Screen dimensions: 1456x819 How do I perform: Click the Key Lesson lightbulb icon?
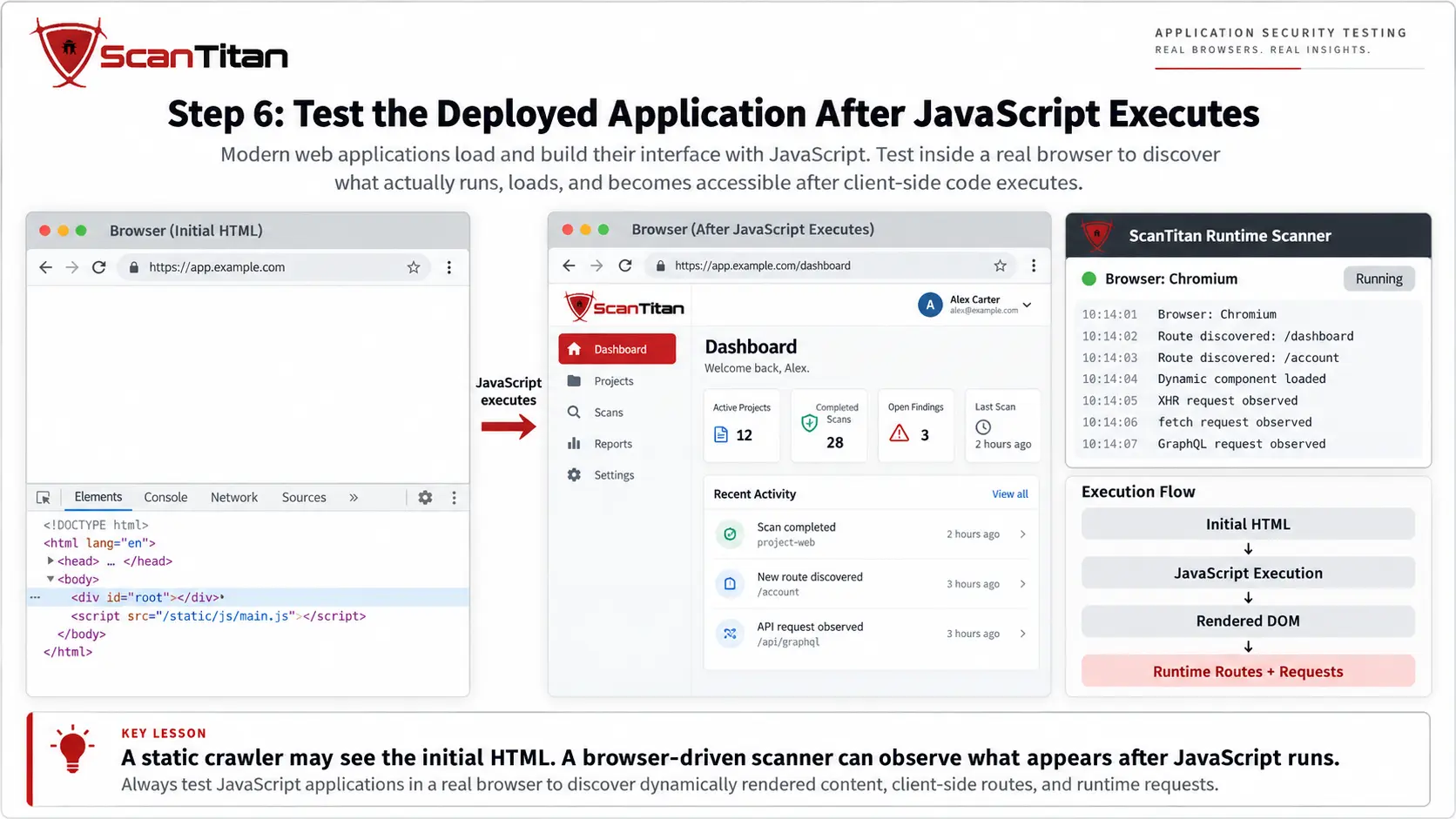[73, 749]
